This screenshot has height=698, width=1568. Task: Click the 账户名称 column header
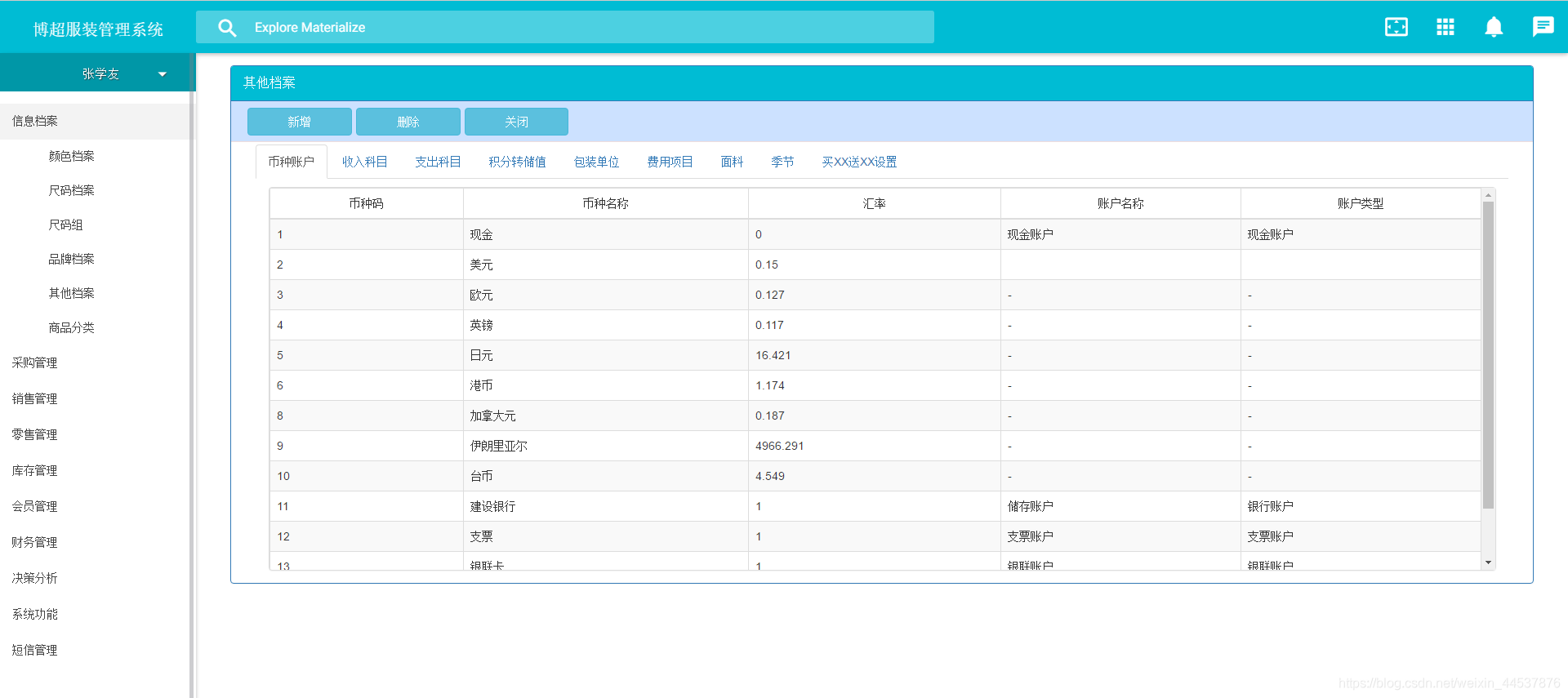(1120, 203)
